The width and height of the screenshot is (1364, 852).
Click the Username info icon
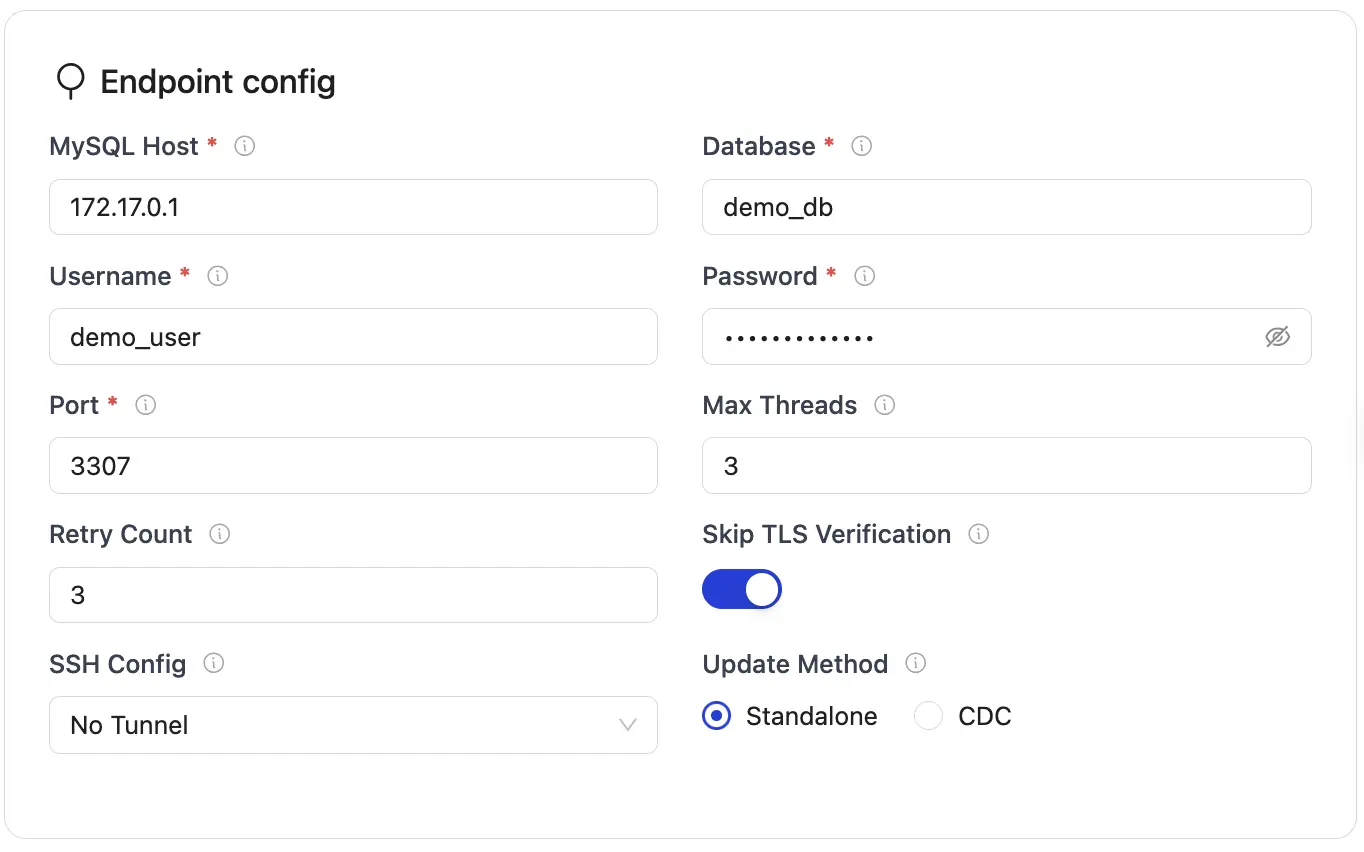217,276
